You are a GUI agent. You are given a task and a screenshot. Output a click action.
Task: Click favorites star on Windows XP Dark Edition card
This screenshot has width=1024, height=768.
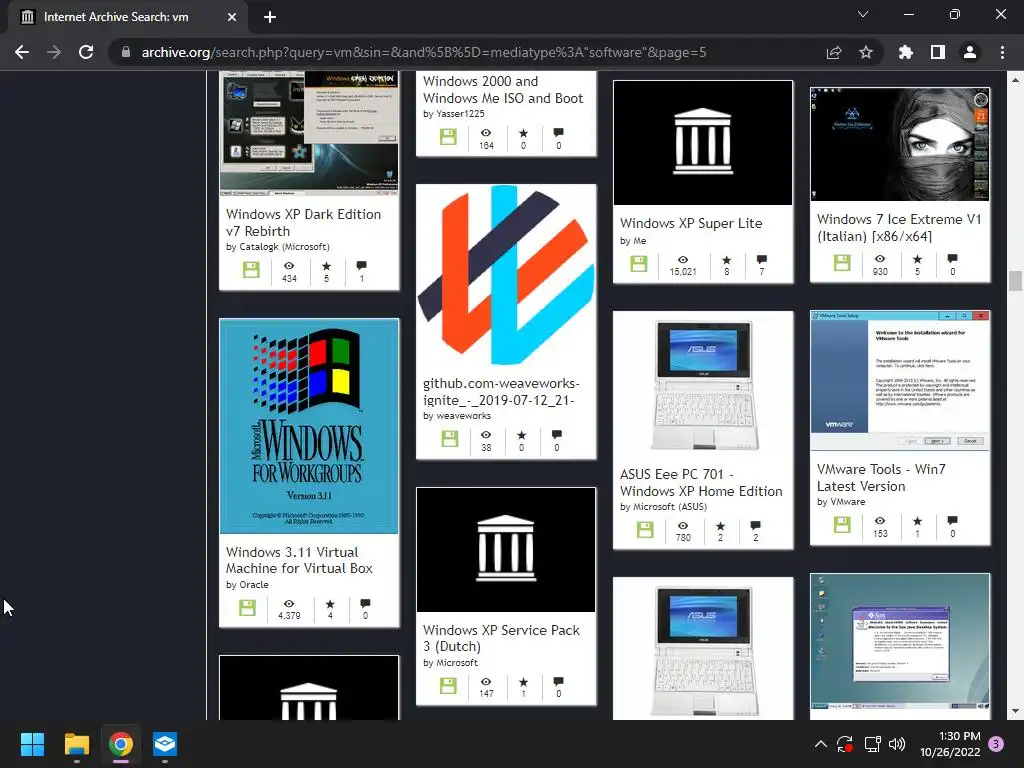coord(327,266)
